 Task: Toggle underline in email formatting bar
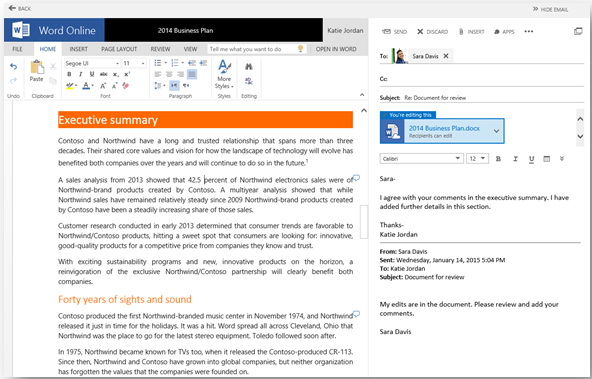point(531,159)
